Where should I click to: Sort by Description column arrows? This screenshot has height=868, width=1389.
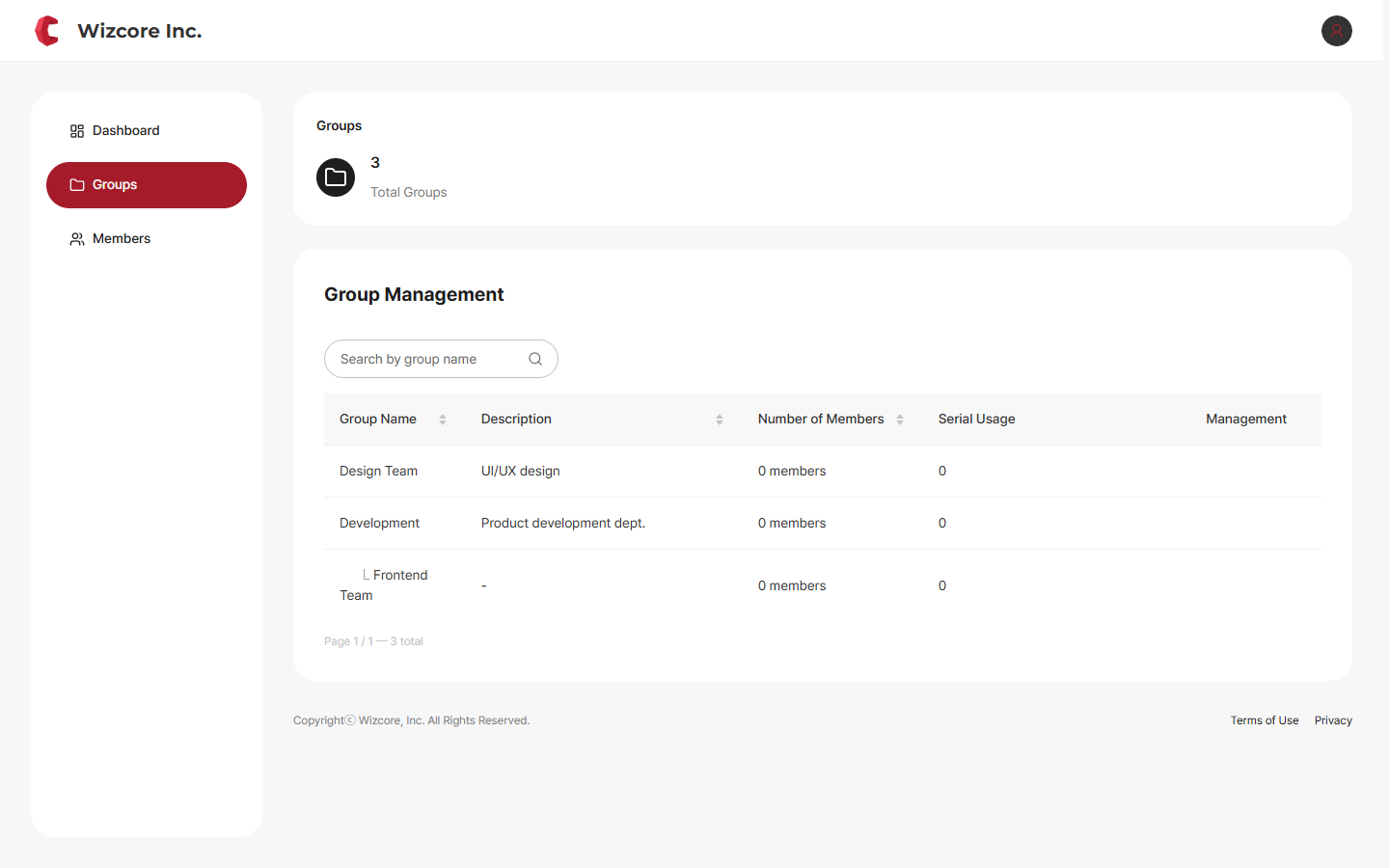click(x=720, y=420)
